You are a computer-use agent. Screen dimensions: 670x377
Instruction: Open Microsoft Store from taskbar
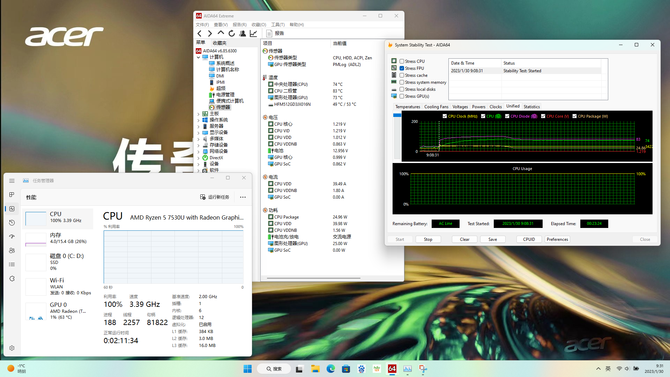[346, 369]
